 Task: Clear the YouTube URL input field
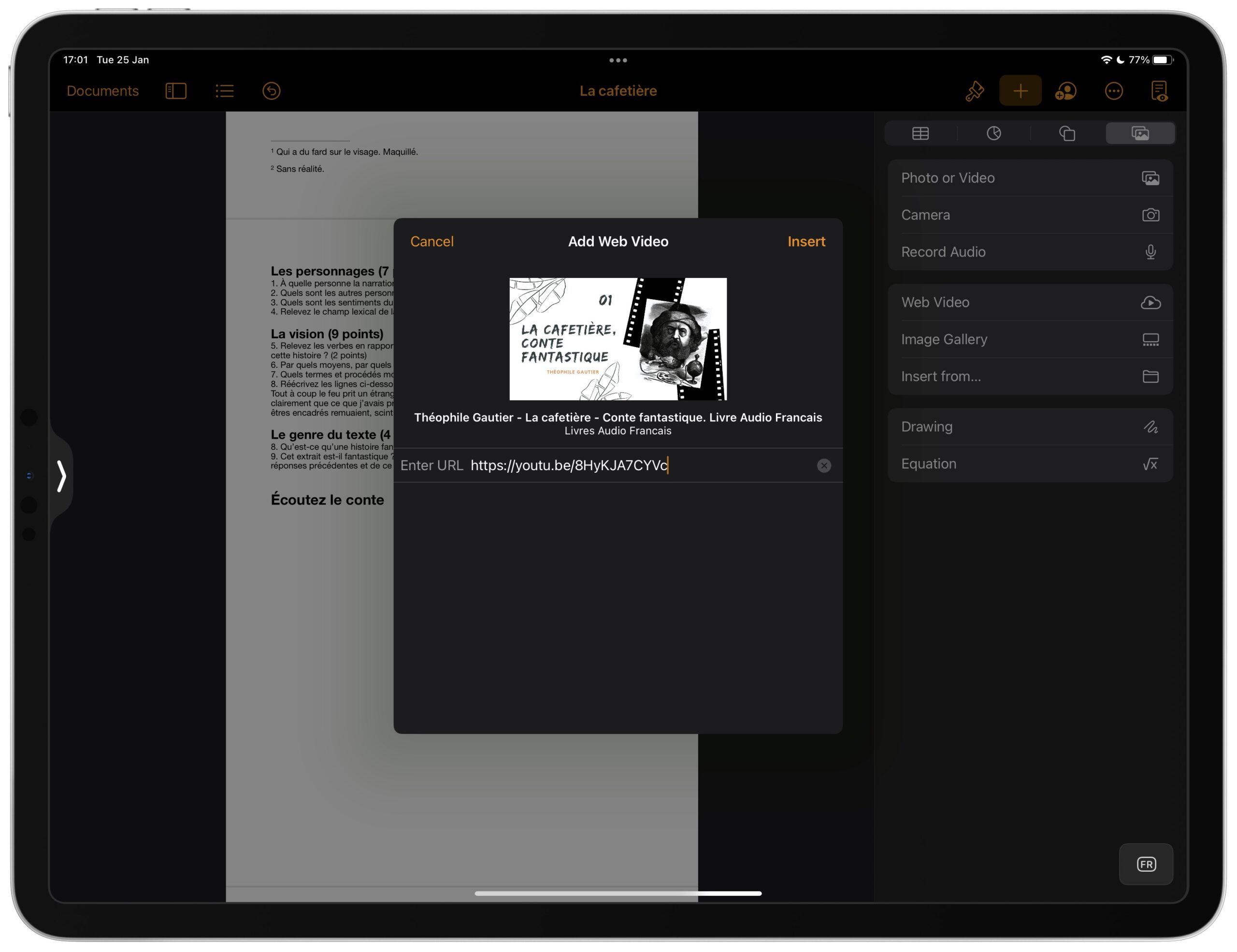824,464
